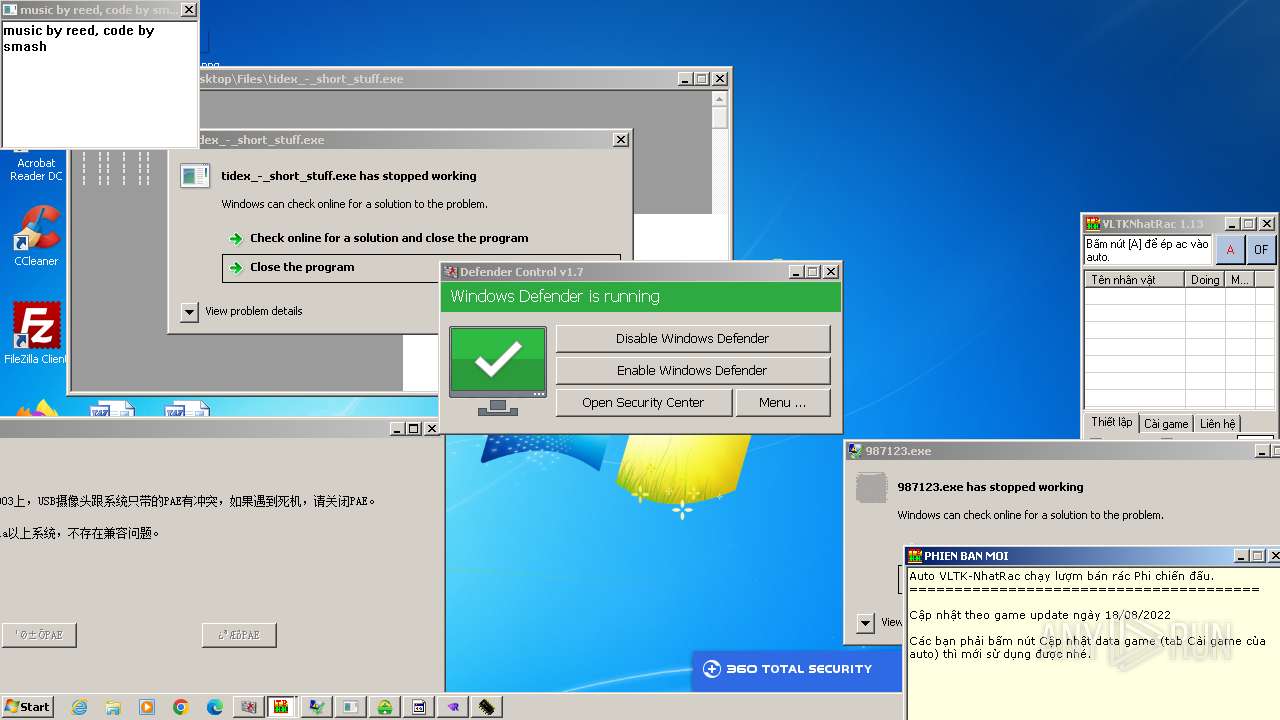Switch to Defender Control taskbar button
The width and height of the screenshot is (1280, 720).
pyautogui.click(x=248, y=707)
